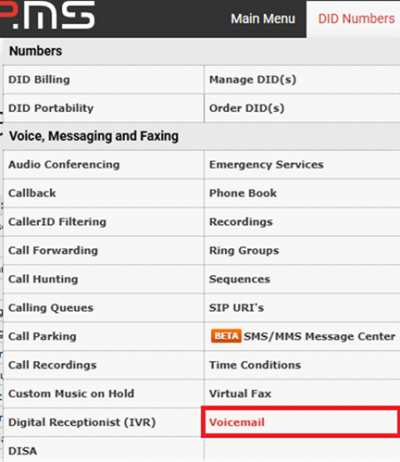Open DID Portability page

point(51,108)
